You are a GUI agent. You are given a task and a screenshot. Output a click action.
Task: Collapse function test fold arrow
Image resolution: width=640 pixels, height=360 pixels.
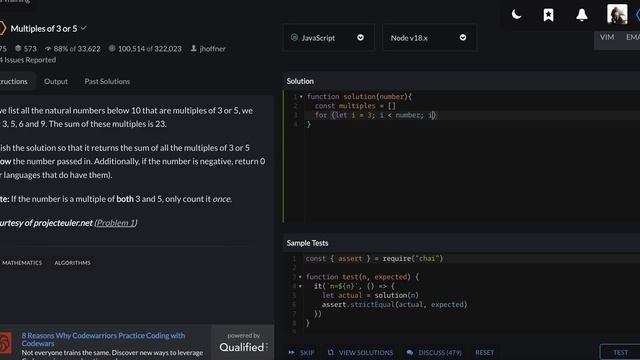point(300,277)
